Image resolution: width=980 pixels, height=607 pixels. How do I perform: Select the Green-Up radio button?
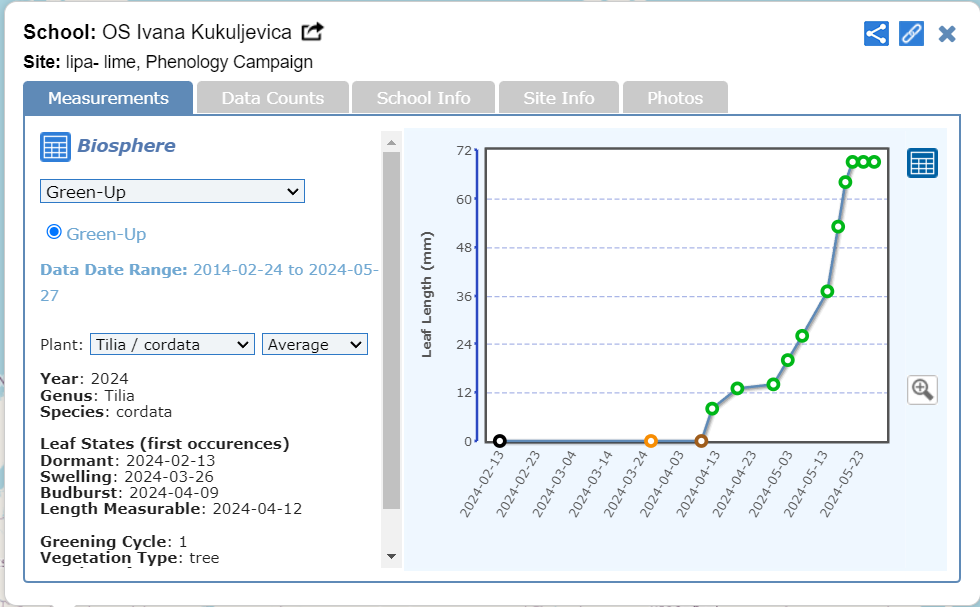54,232
